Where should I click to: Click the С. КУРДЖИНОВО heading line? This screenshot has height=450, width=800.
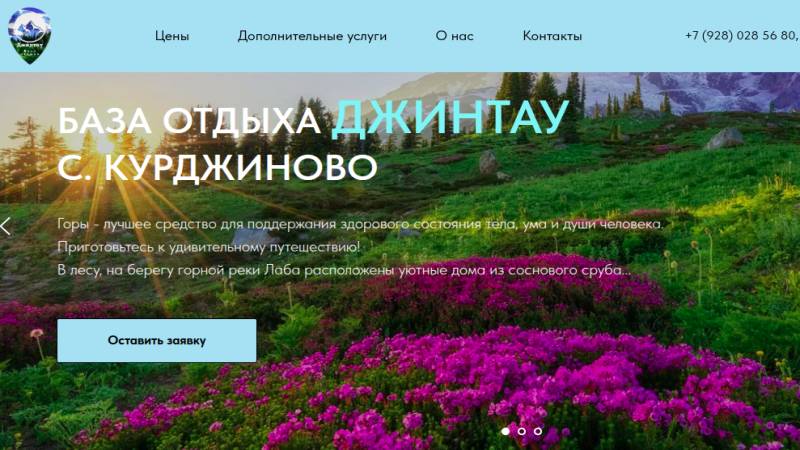217,167
